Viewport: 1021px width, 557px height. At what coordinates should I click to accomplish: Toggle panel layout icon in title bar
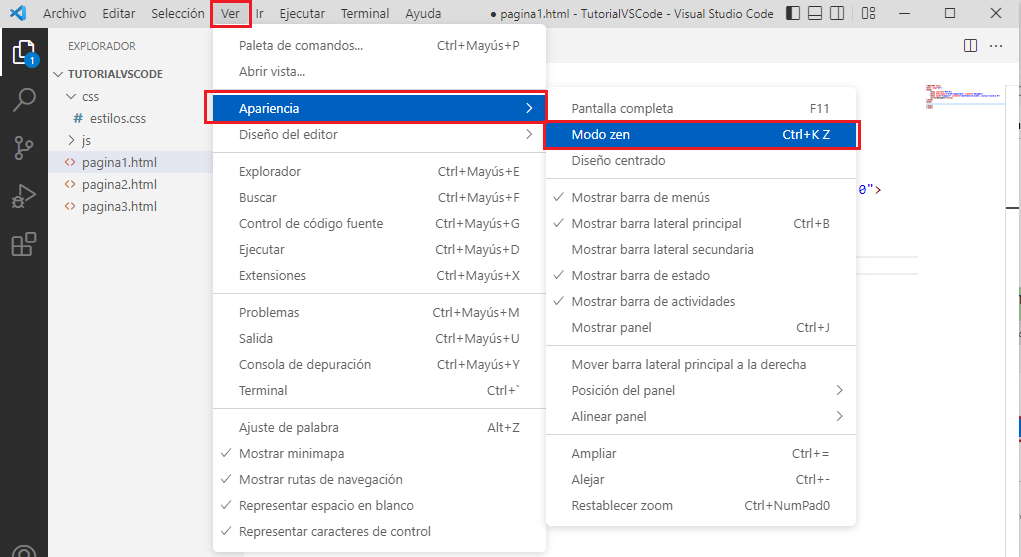pyautogui.click(x=815, y=13)
